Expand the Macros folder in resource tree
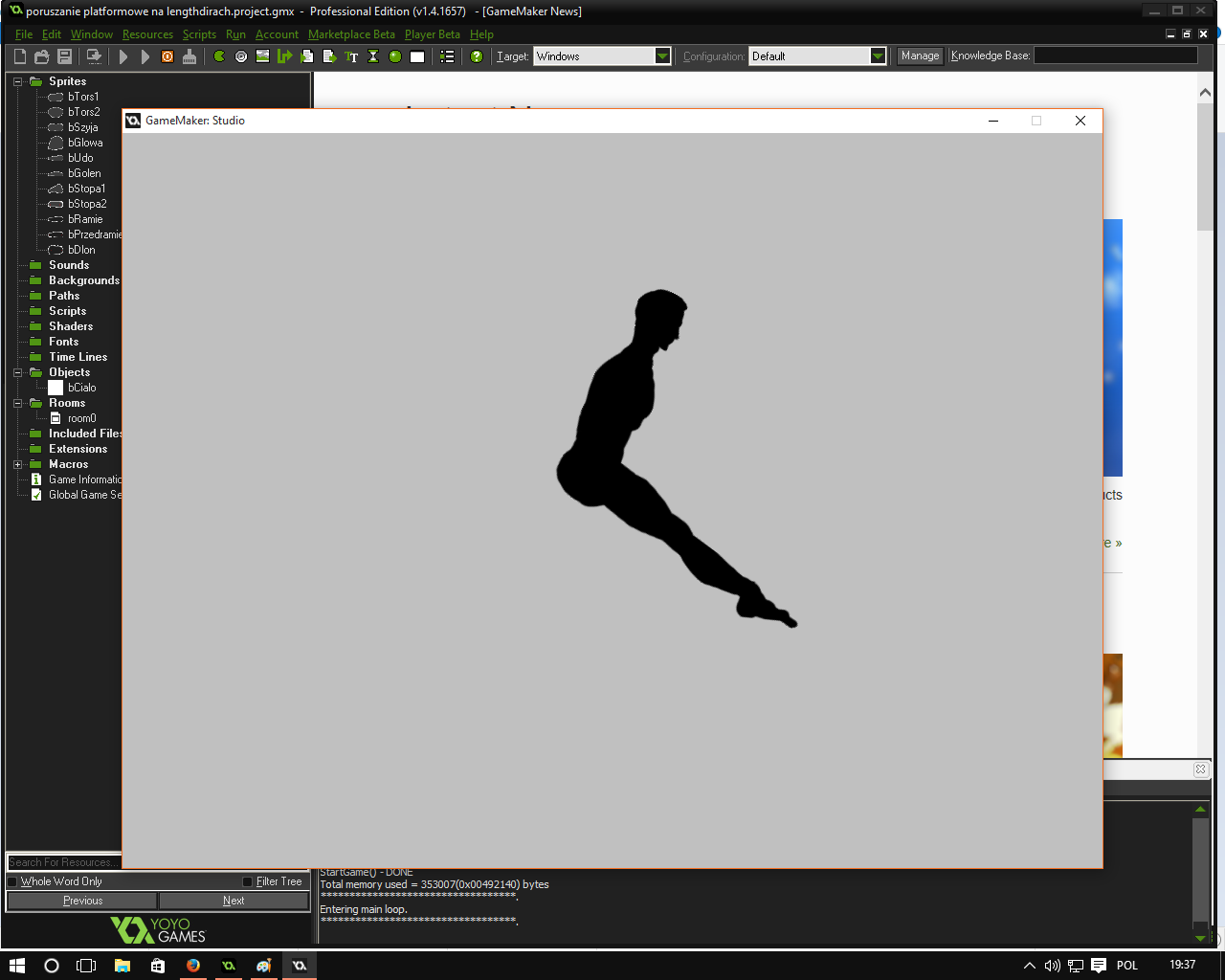Image resolution: width=1225 pixels, height=980 pixels. pyautogui.click(x=17, y=464)
